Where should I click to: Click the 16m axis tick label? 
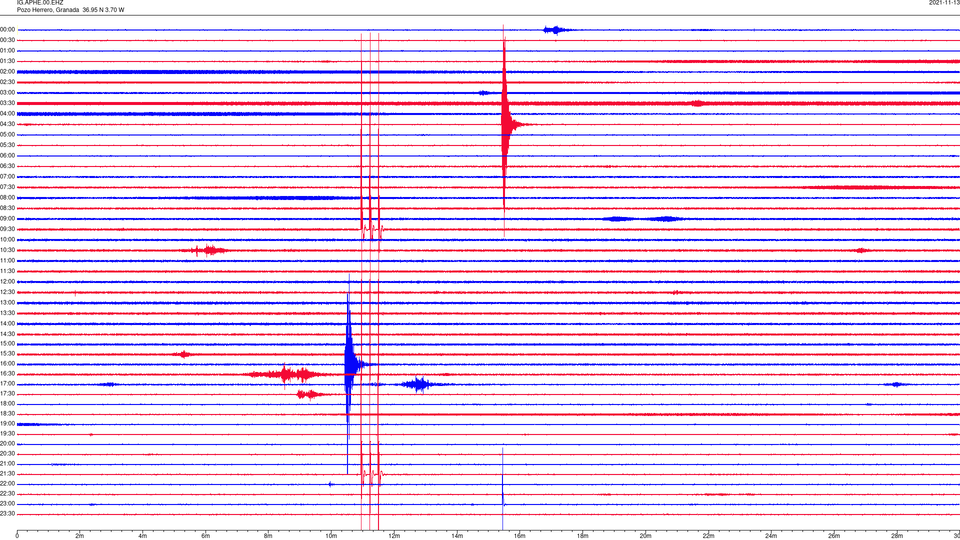(x=520, y=536)
